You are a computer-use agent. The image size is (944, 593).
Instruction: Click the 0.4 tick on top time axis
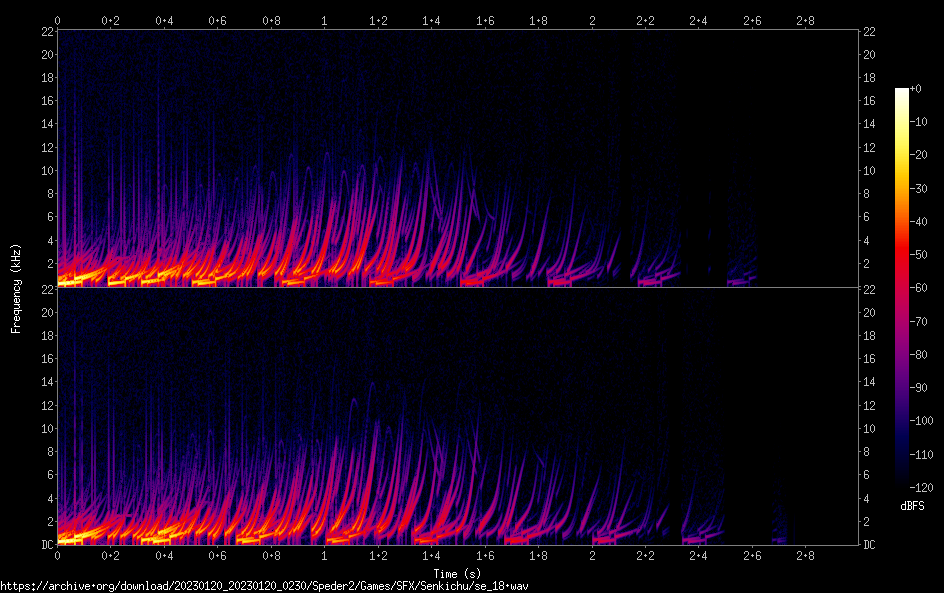164,20
